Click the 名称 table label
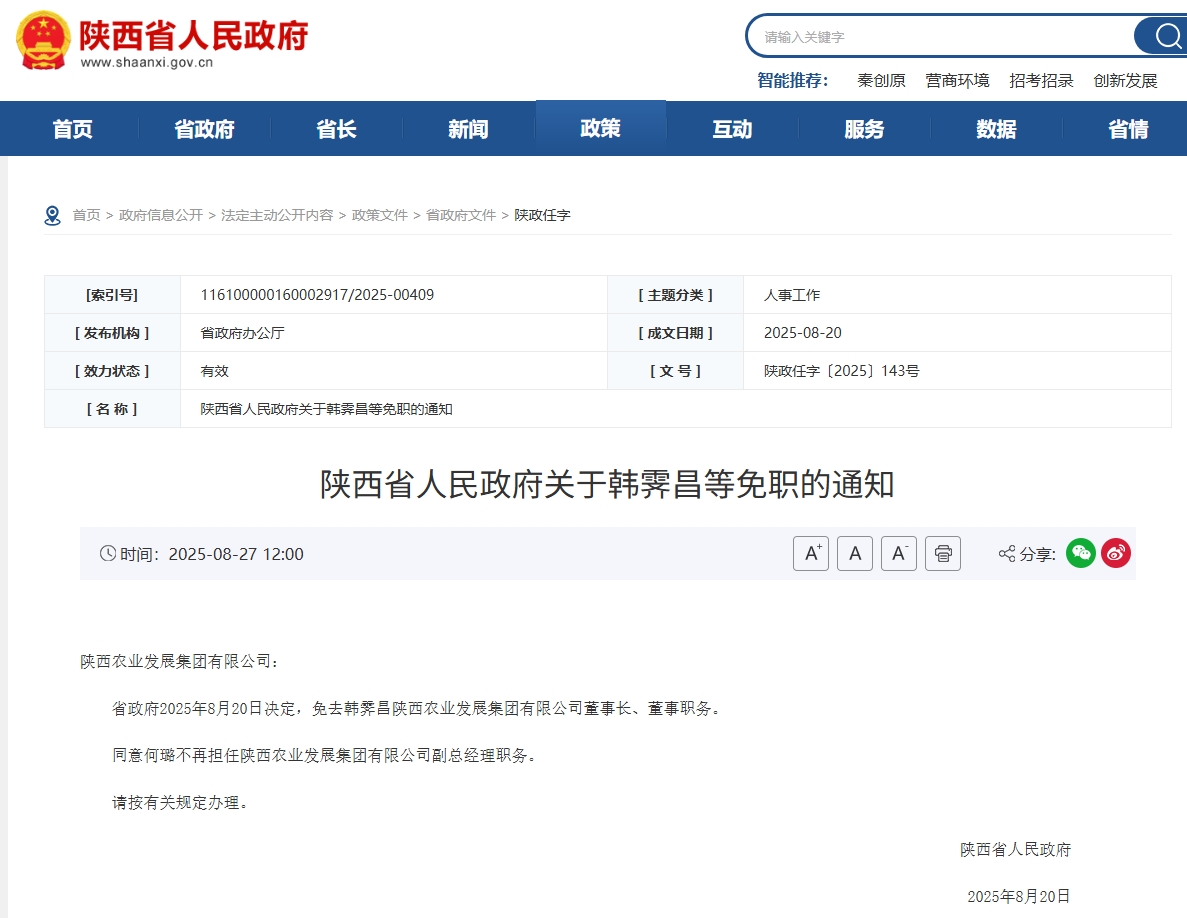Screen dimensions: 1187x918 pos(112,409)
